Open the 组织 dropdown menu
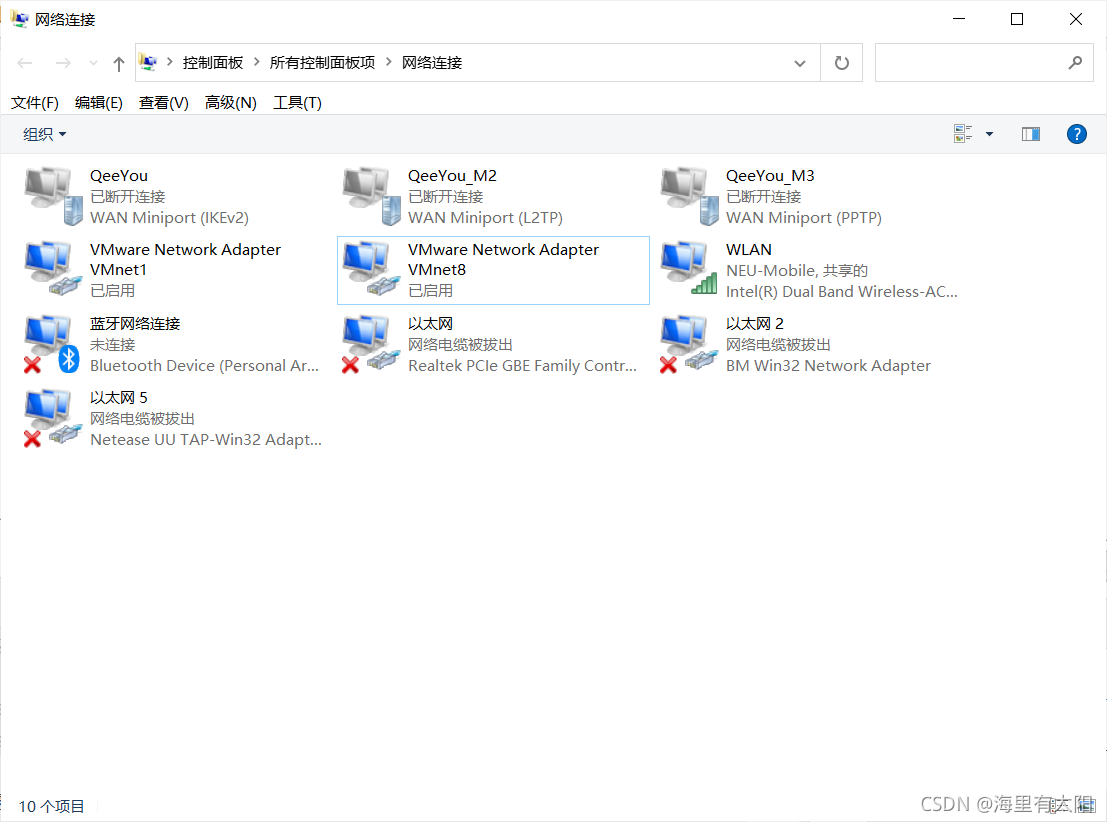The width and height of the screenshot is (1107, 822). (x=44, y=134)
